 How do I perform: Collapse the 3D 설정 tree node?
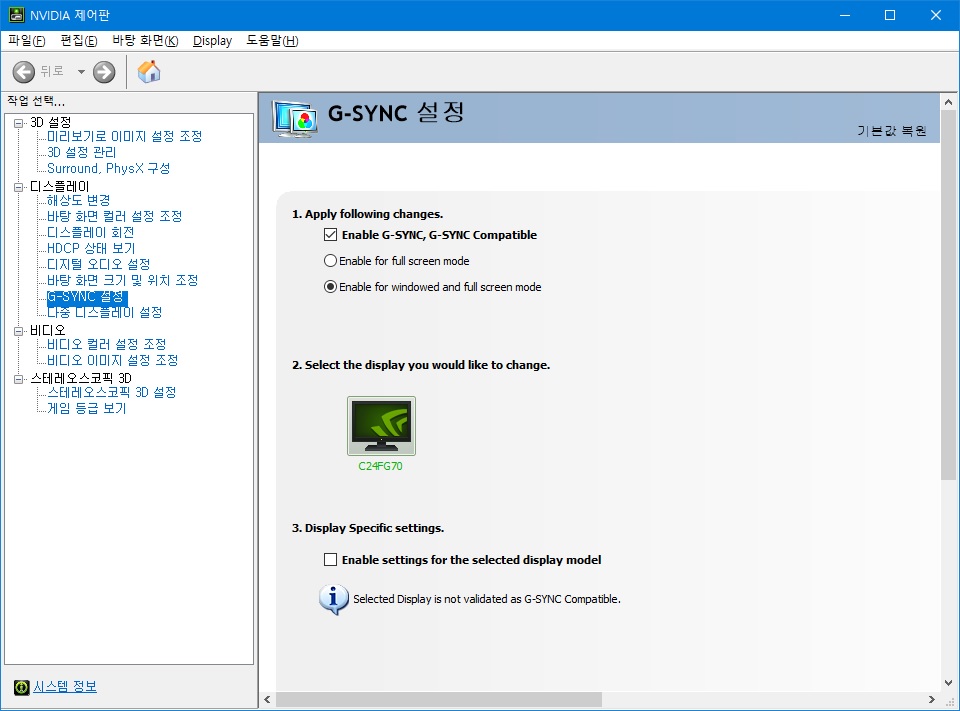click(x=18, y=122)
